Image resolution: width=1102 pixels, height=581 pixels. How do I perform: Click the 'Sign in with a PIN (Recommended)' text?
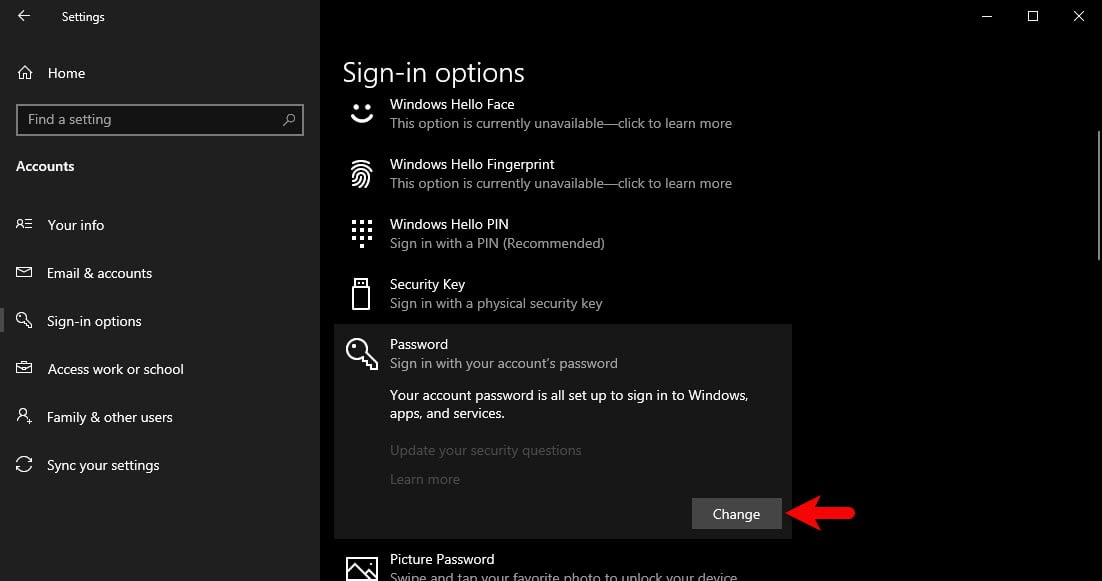tap(497, 243)
